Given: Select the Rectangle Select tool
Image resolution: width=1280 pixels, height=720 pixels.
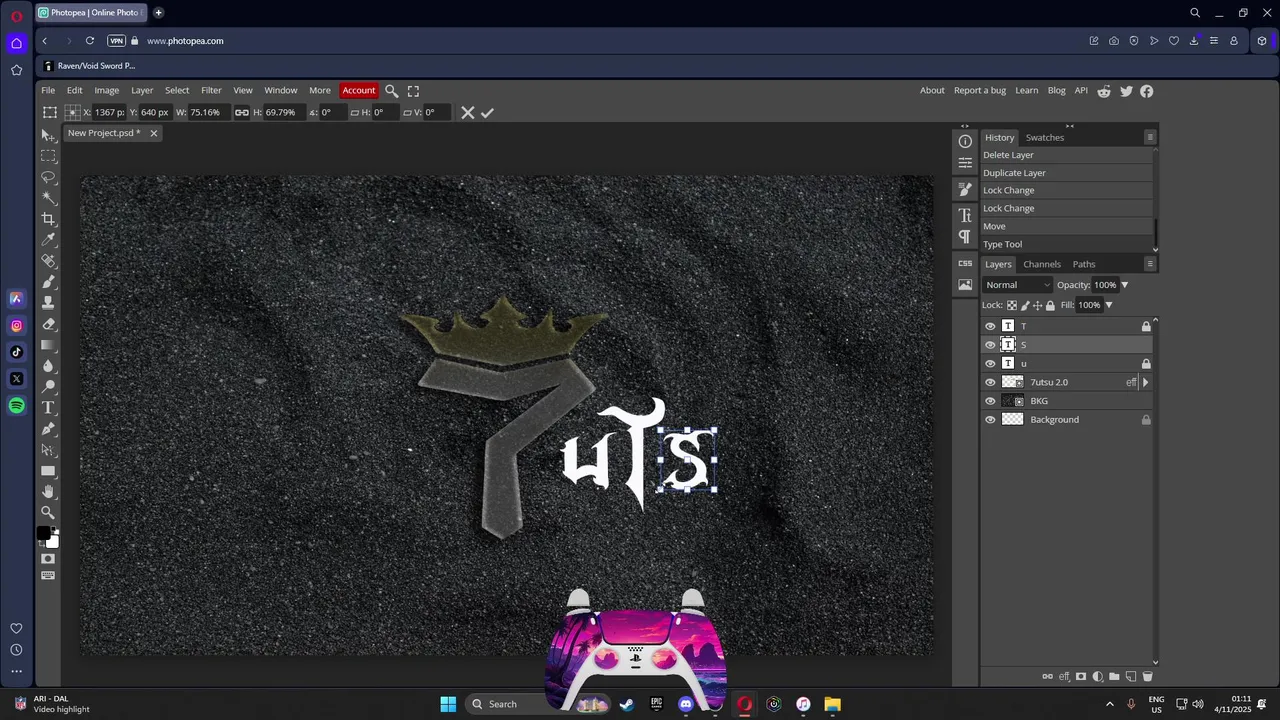Looking at the screenshot, I should pos(48,156).
